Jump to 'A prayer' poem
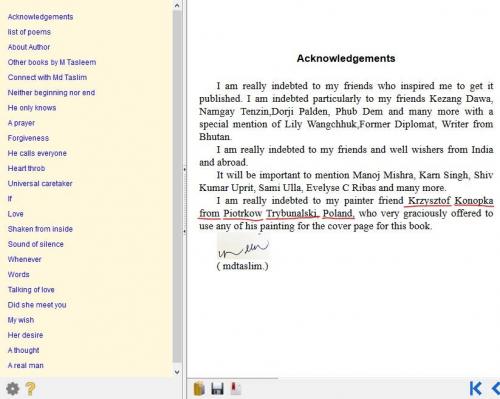This screenshot has height=399, width=500. (21, 123)
